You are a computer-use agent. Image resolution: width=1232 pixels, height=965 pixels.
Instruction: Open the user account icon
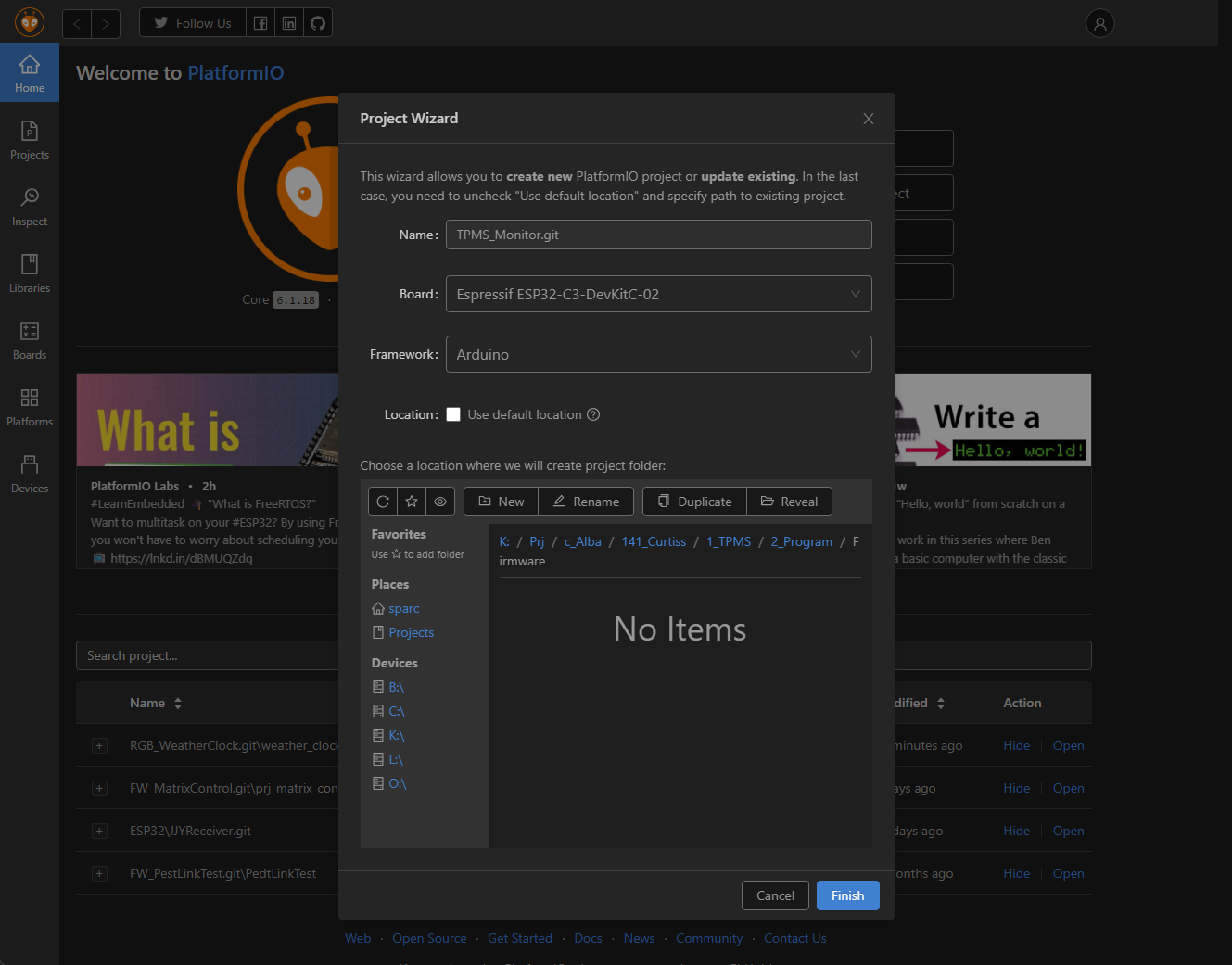(1099, 24)
